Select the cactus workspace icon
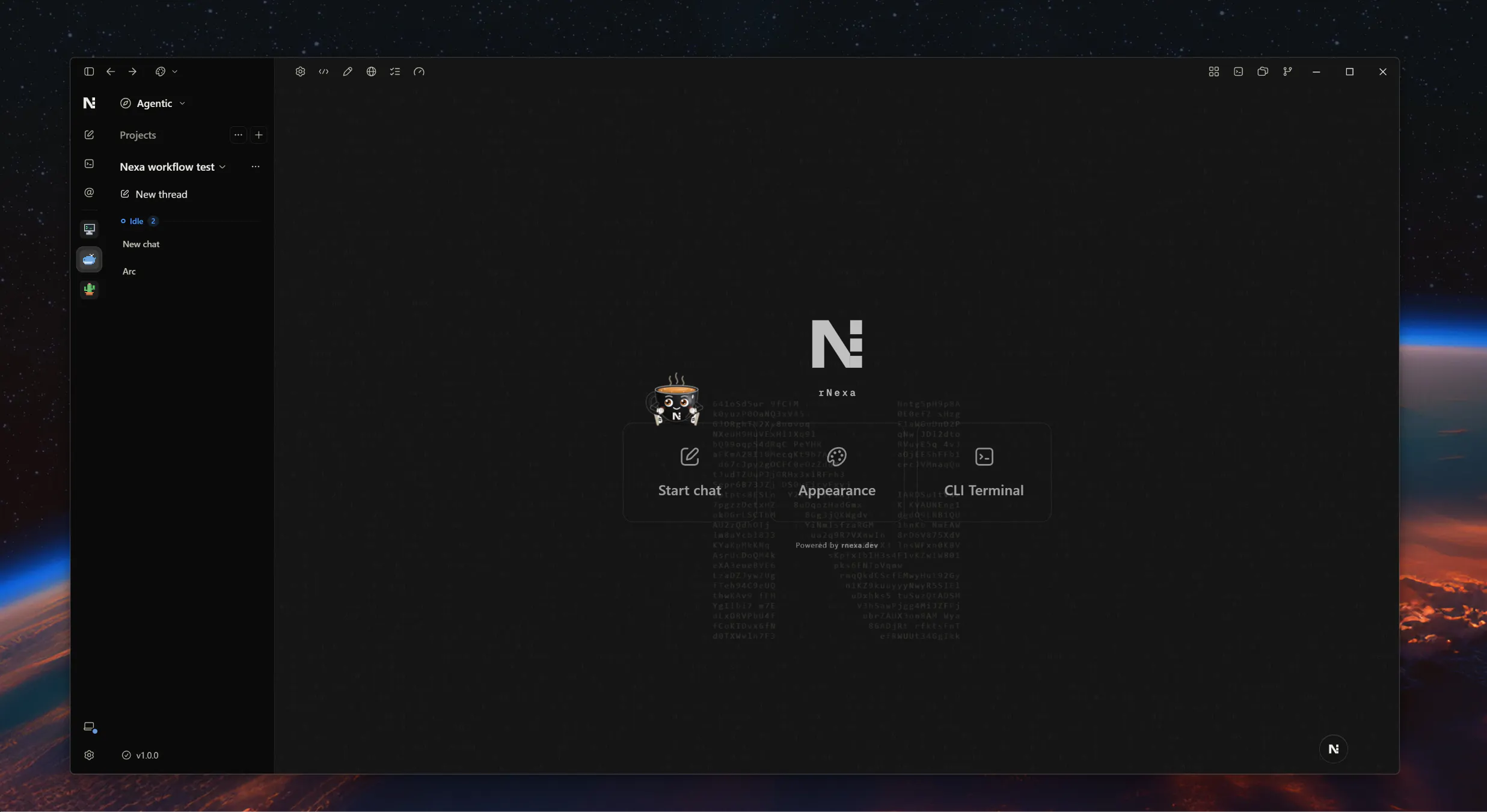 89,290
